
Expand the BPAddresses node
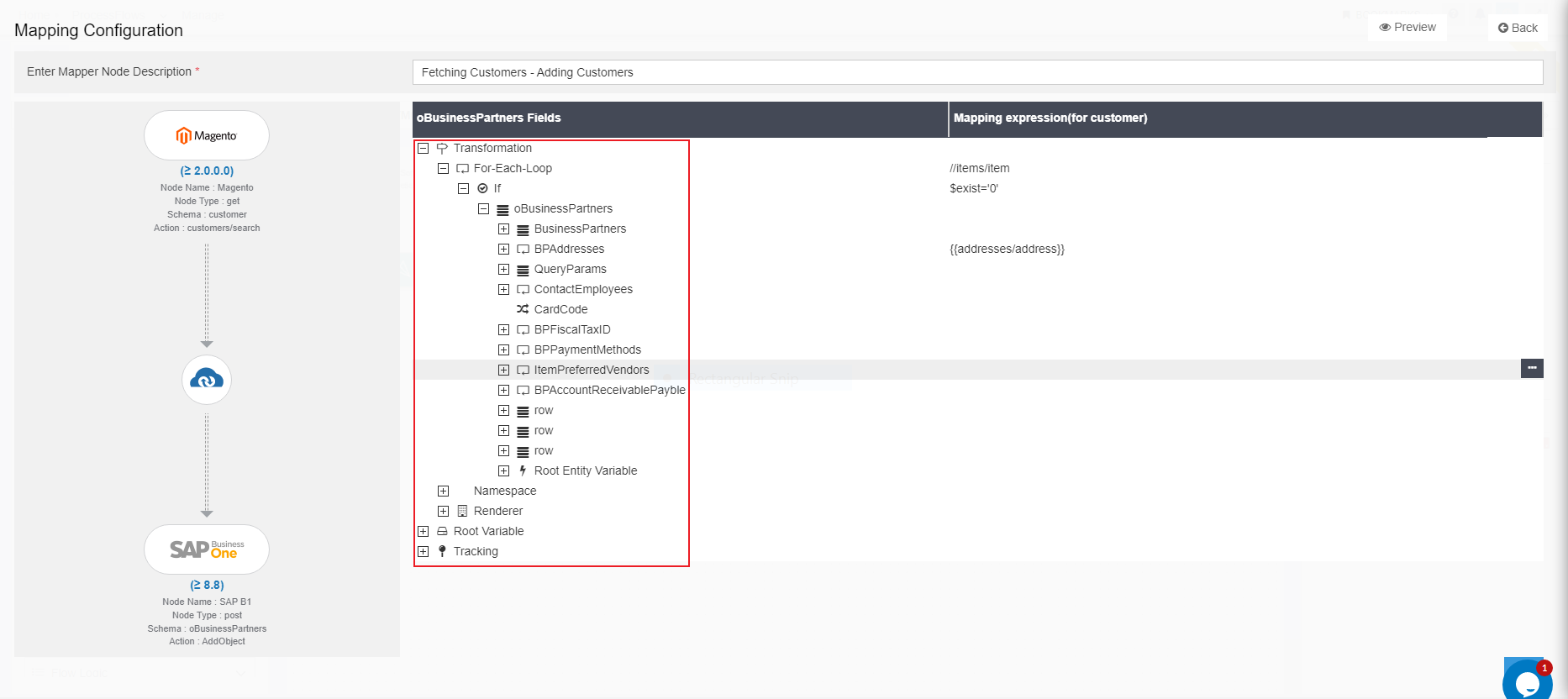(503, 249)
